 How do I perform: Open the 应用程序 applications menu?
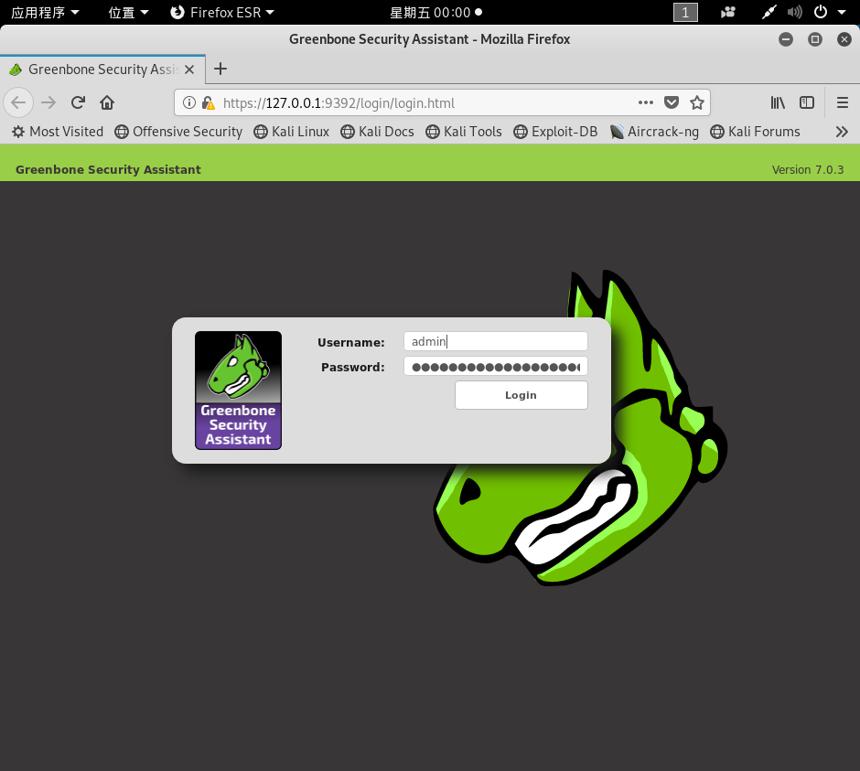point(45,12)
